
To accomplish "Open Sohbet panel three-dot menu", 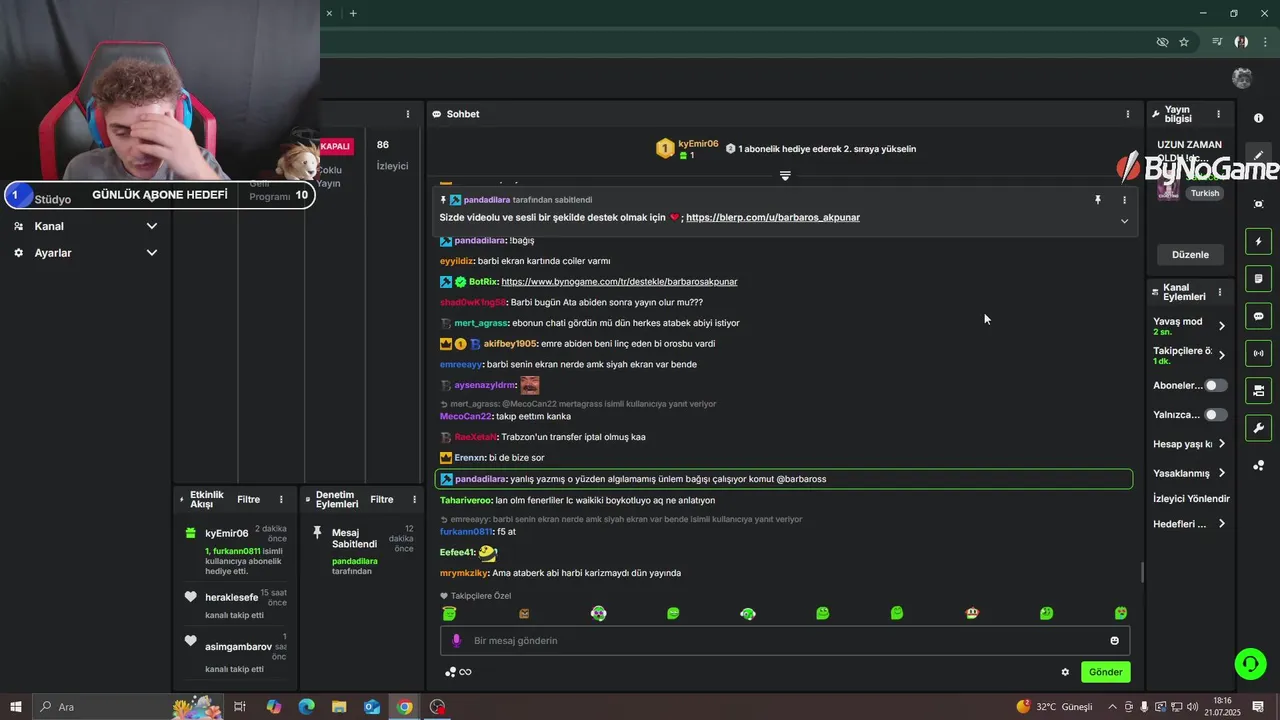I will point(1128,114).
